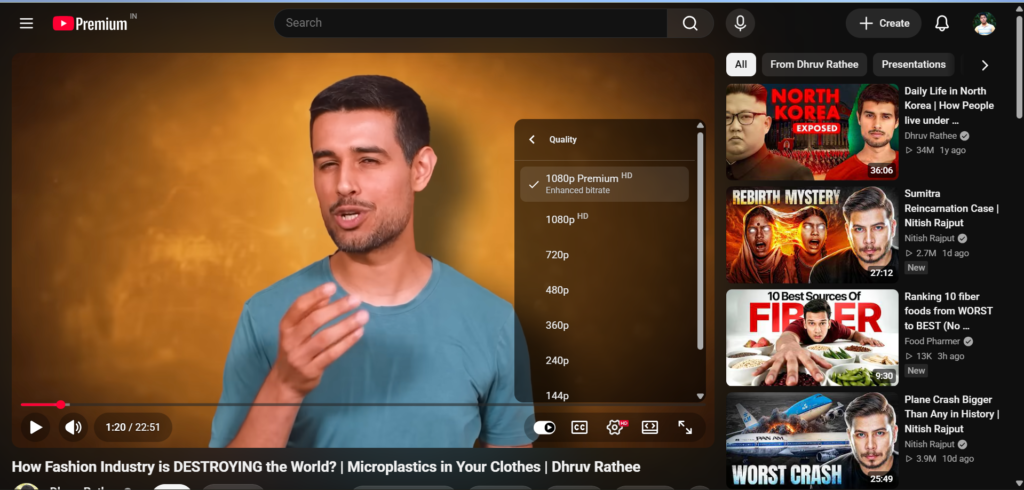The height and width of the screenshot is (490, 1024).
Task: Choose 360p quality
Action: click(604, 325)
